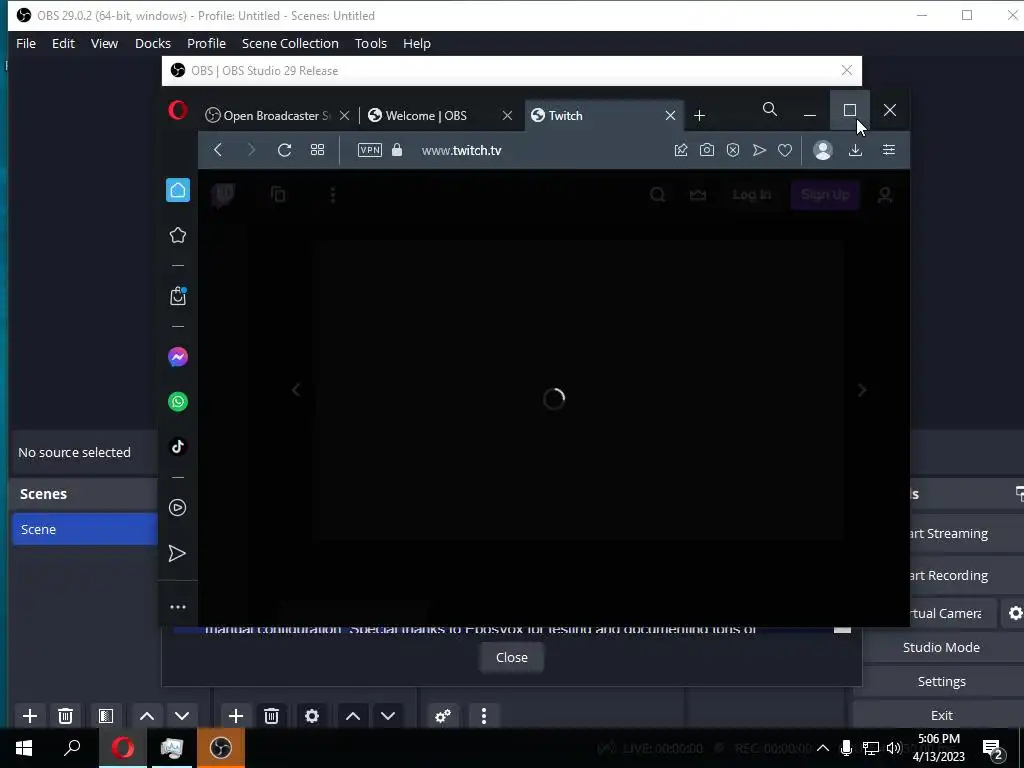Click the Close button in OBS release dialog
This screenshot has height=768, width=1024.
tap(511, 658)
